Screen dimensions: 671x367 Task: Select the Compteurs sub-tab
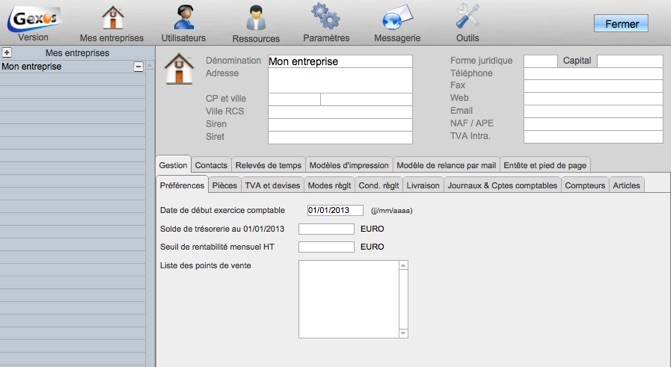click(x=585, y=185)
